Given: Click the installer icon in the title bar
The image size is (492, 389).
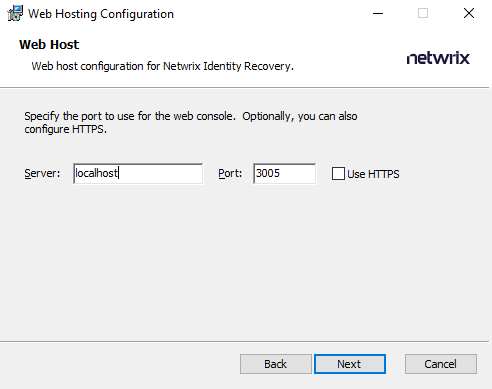Looking at the screenshot, I should coord(15,14).
